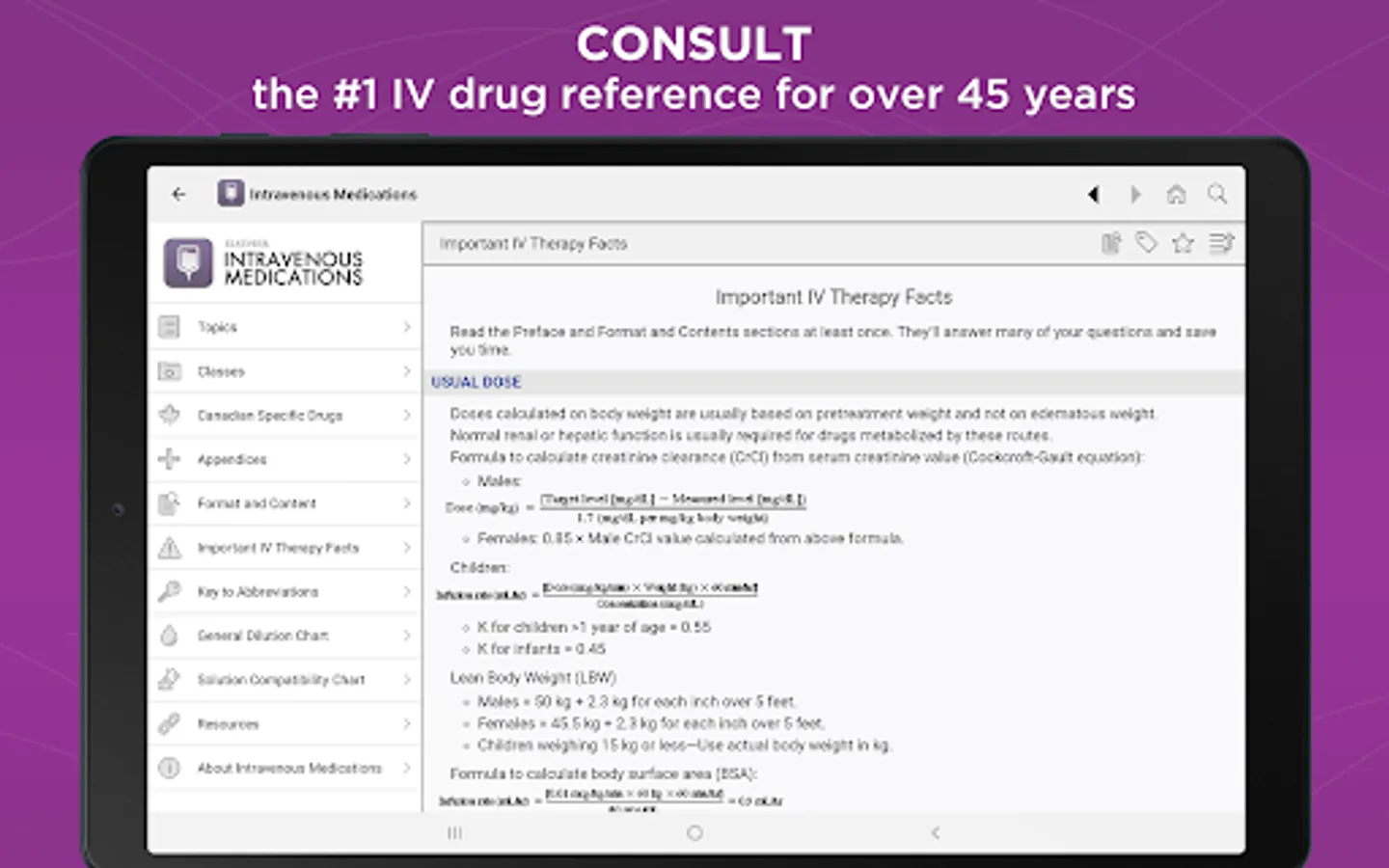Open Resources entry
The width and height of the screenshot is (1389, 868).
(x=286, y=723)
